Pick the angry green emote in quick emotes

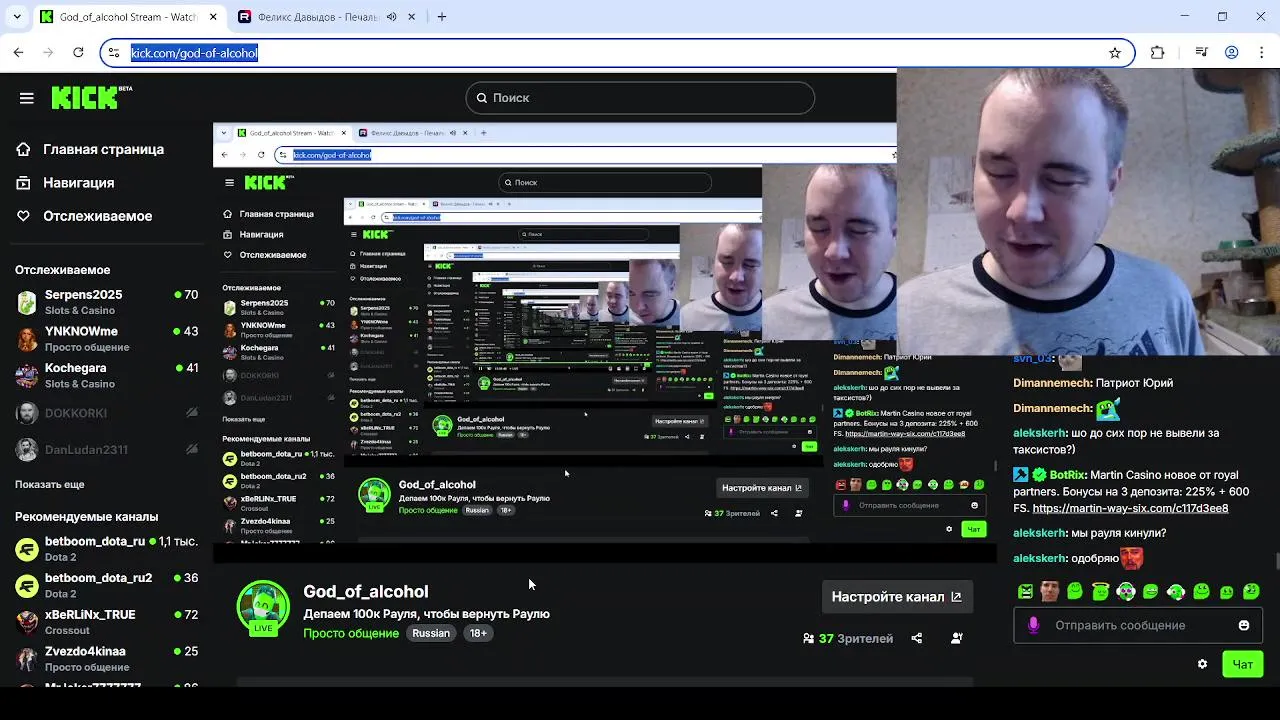(x=1025, y=592)
